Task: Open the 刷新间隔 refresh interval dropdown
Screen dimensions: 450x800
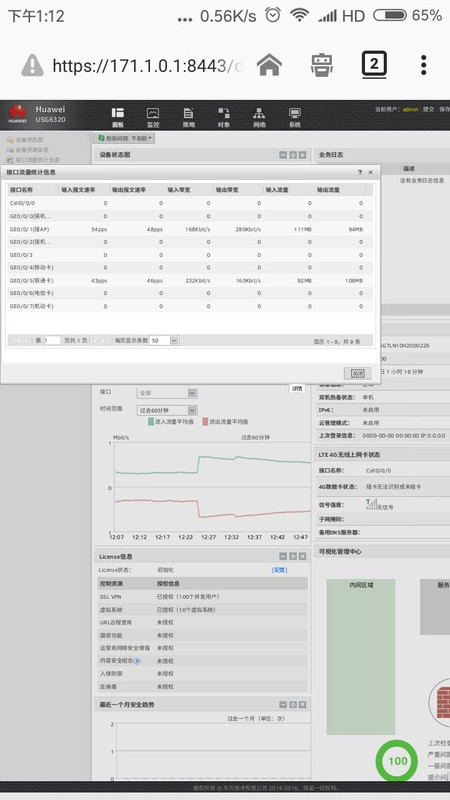Action: tap(126, 138)
